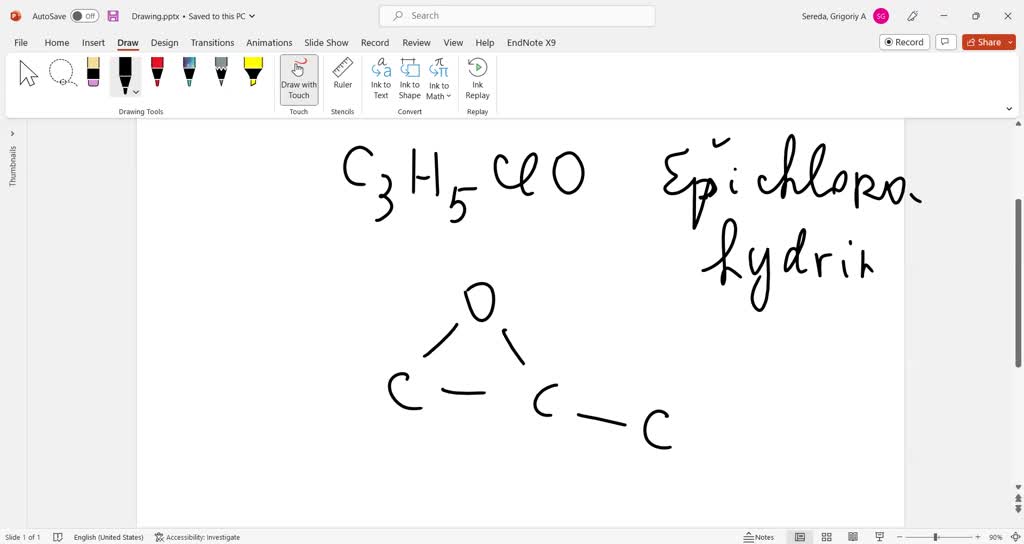Open the Review tab
The height and width of the screenshot is (544, 1024).
[416, 42]
